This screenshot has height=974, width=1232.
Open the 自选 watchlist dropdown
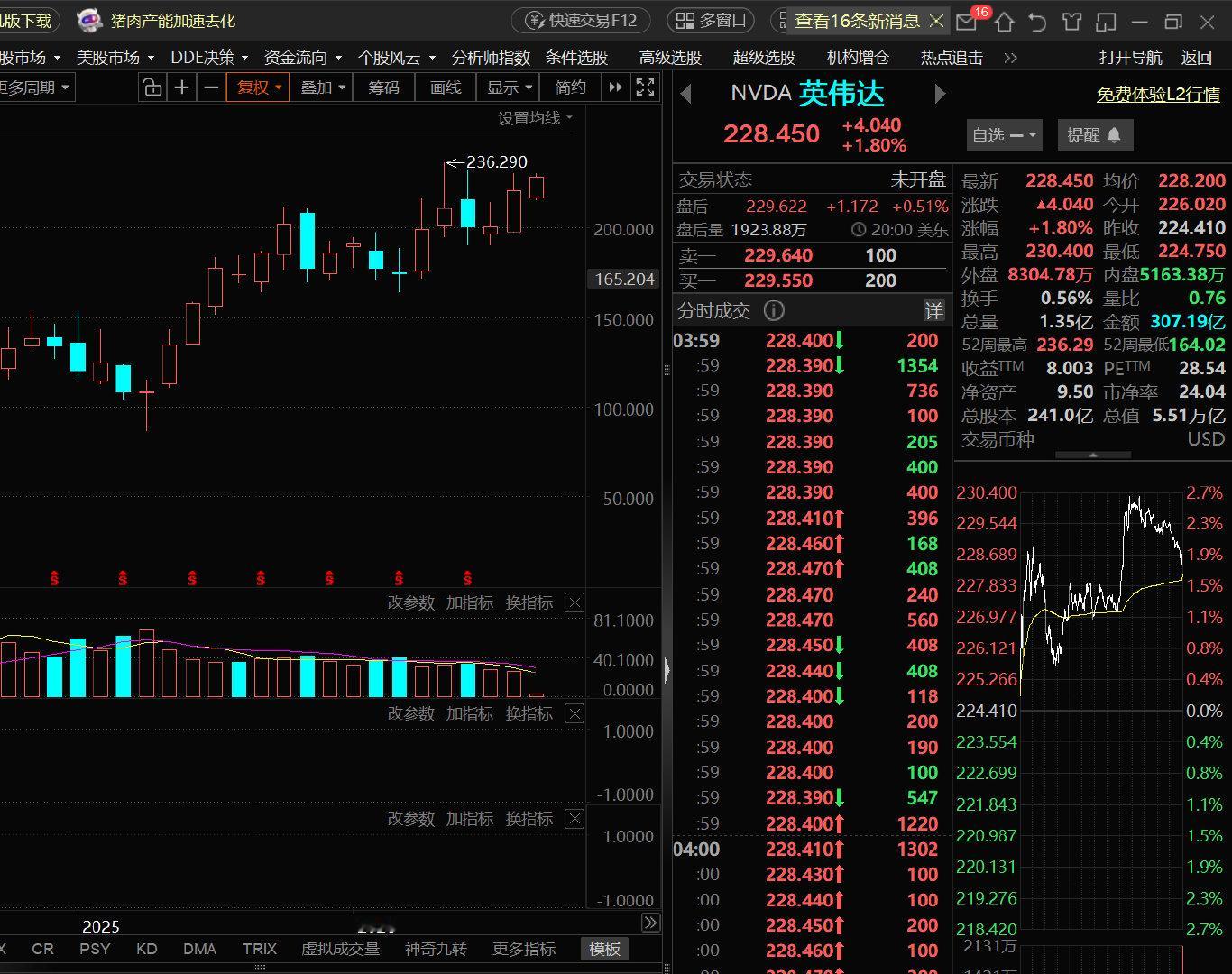click(x=1005, y=135)
